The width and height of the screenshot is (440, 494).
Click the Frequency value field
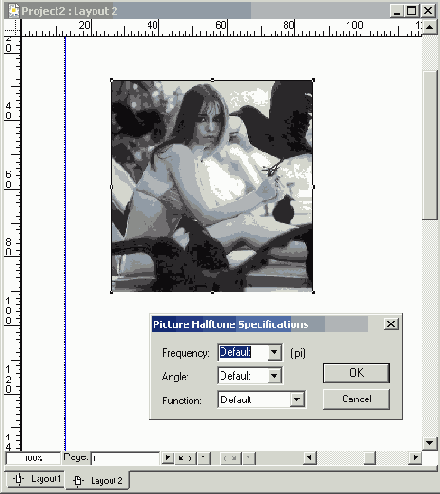tap(243, 352)
